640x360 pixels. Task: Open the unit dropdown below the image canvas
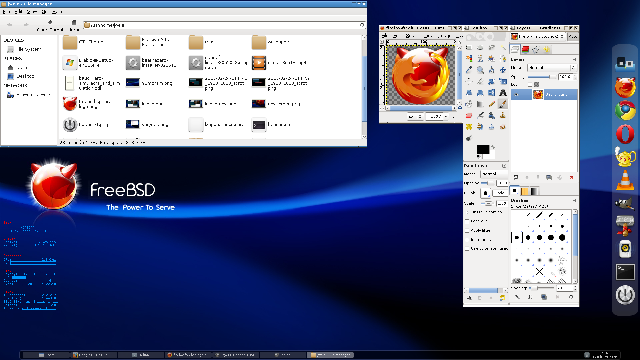tap(415, 116)
